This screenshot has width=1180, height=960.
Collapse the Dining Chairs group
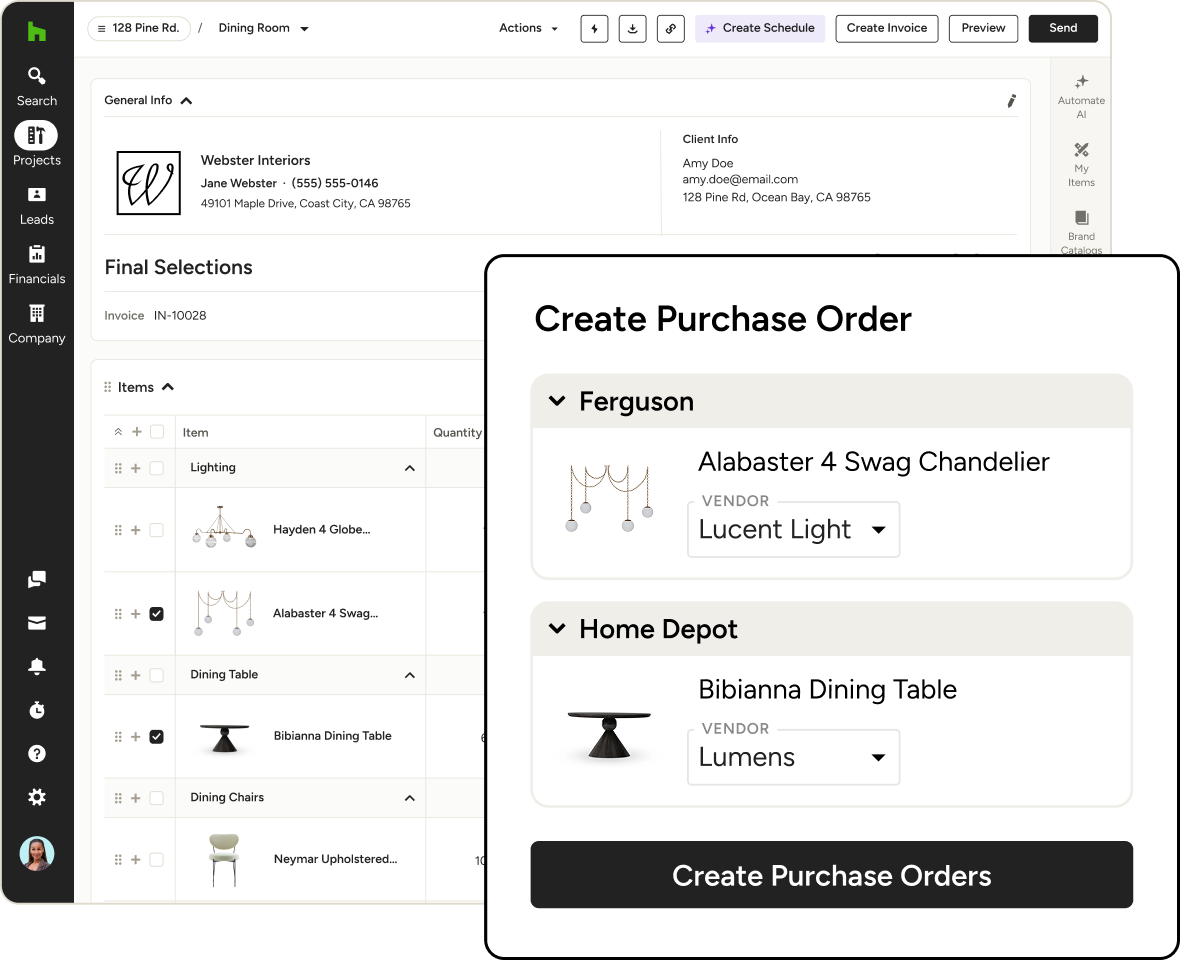pos(409,797)
